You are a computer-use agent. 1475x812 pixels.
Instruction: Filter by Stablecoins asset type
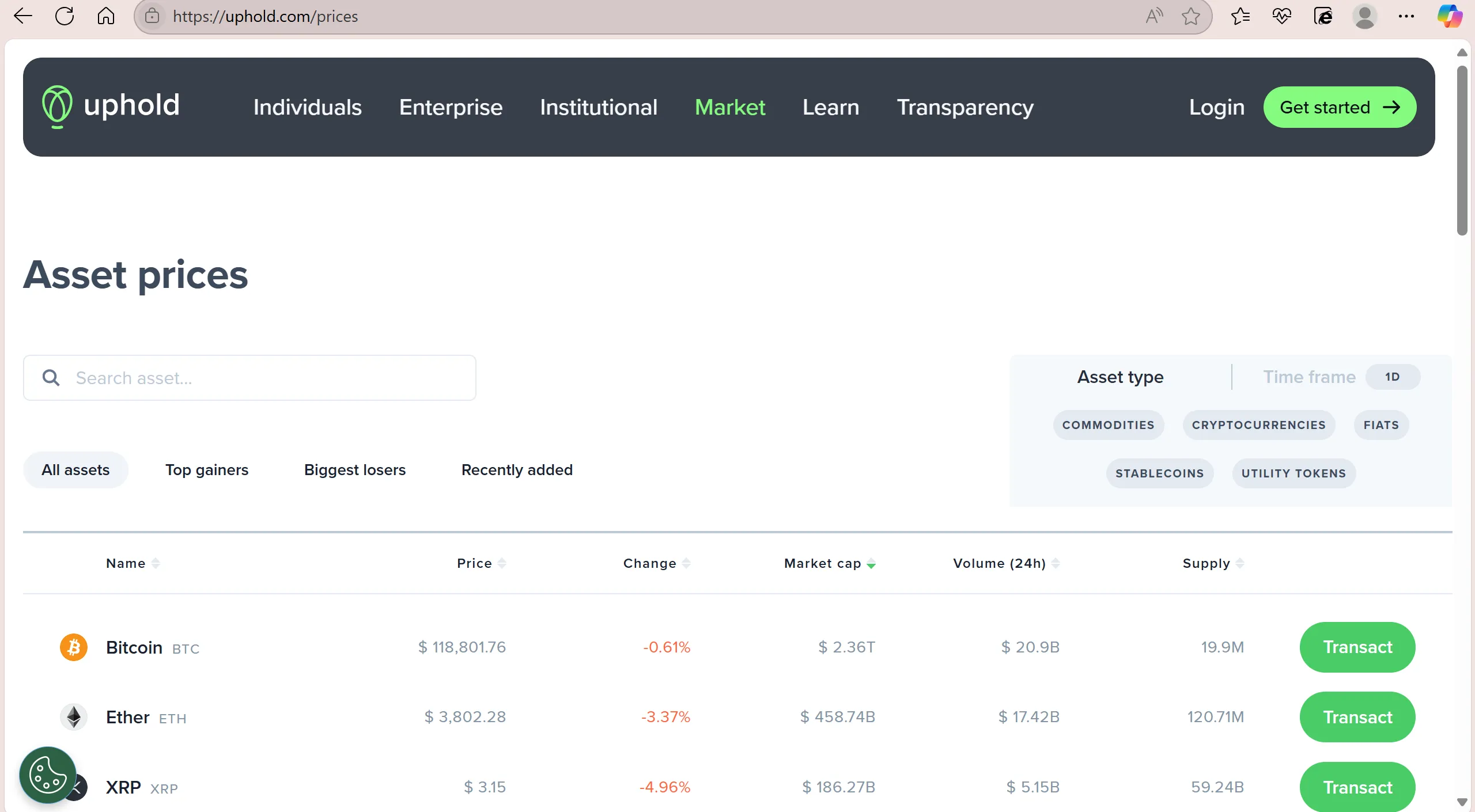click(x=1160, y=473)
